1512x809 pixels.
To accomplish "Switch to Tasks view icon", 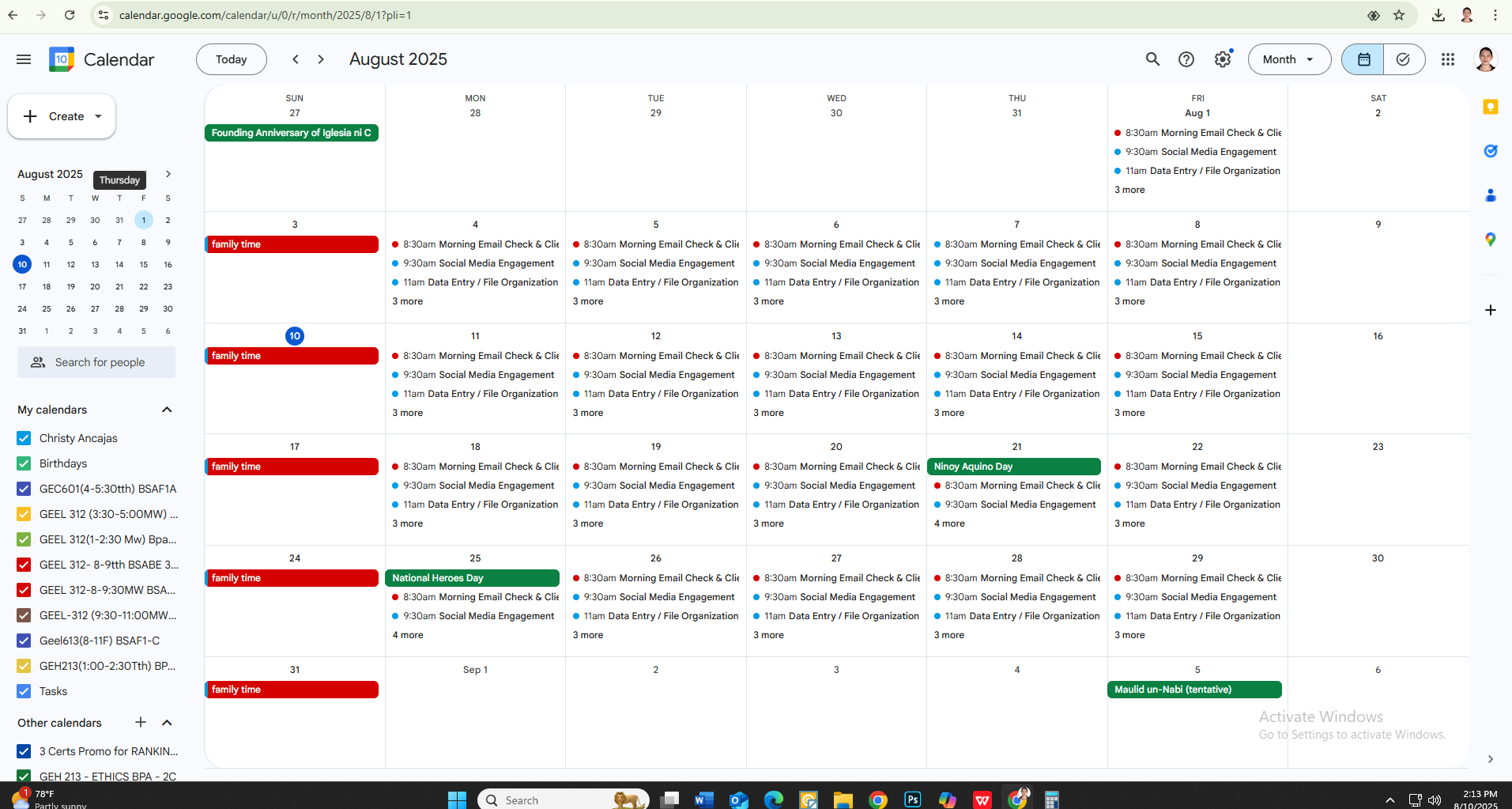I will click(1404, 59).
